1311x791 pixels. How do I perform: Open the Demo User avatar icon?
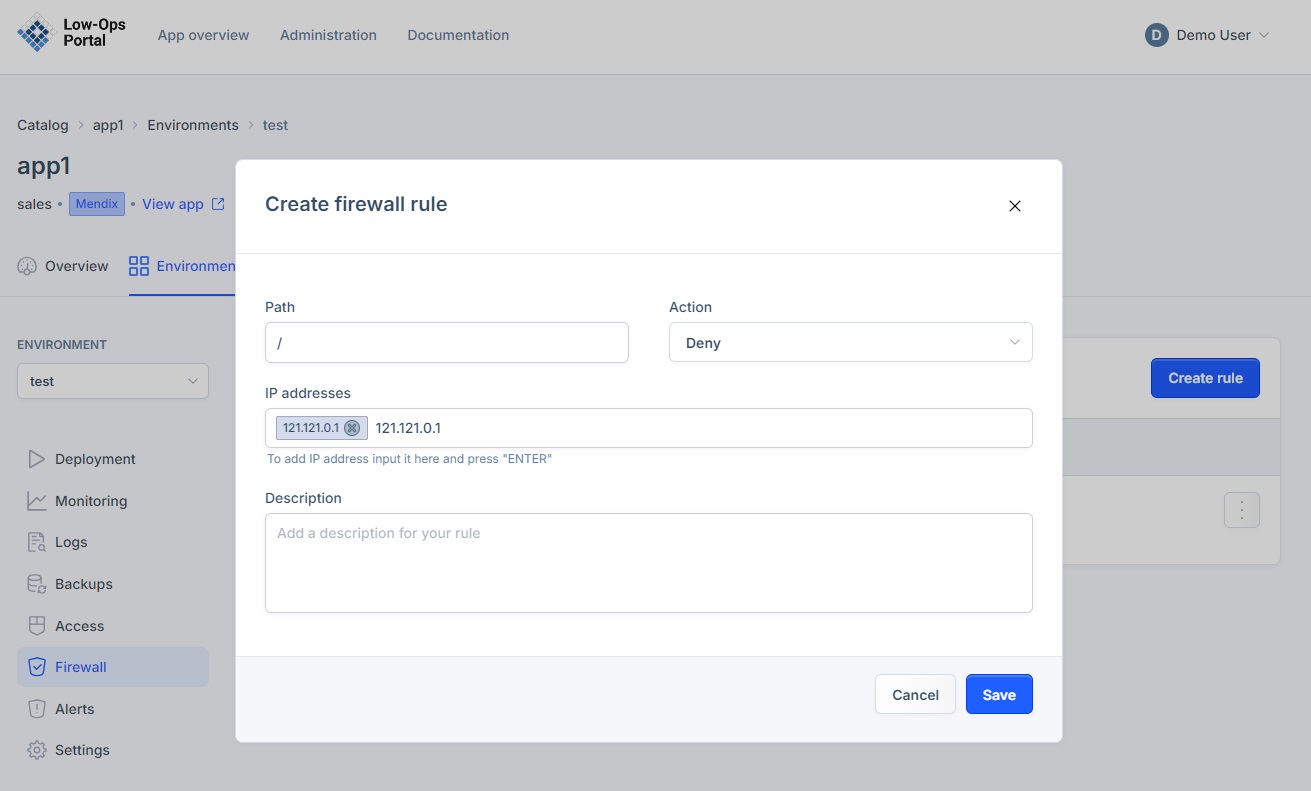pos(1156,35)
